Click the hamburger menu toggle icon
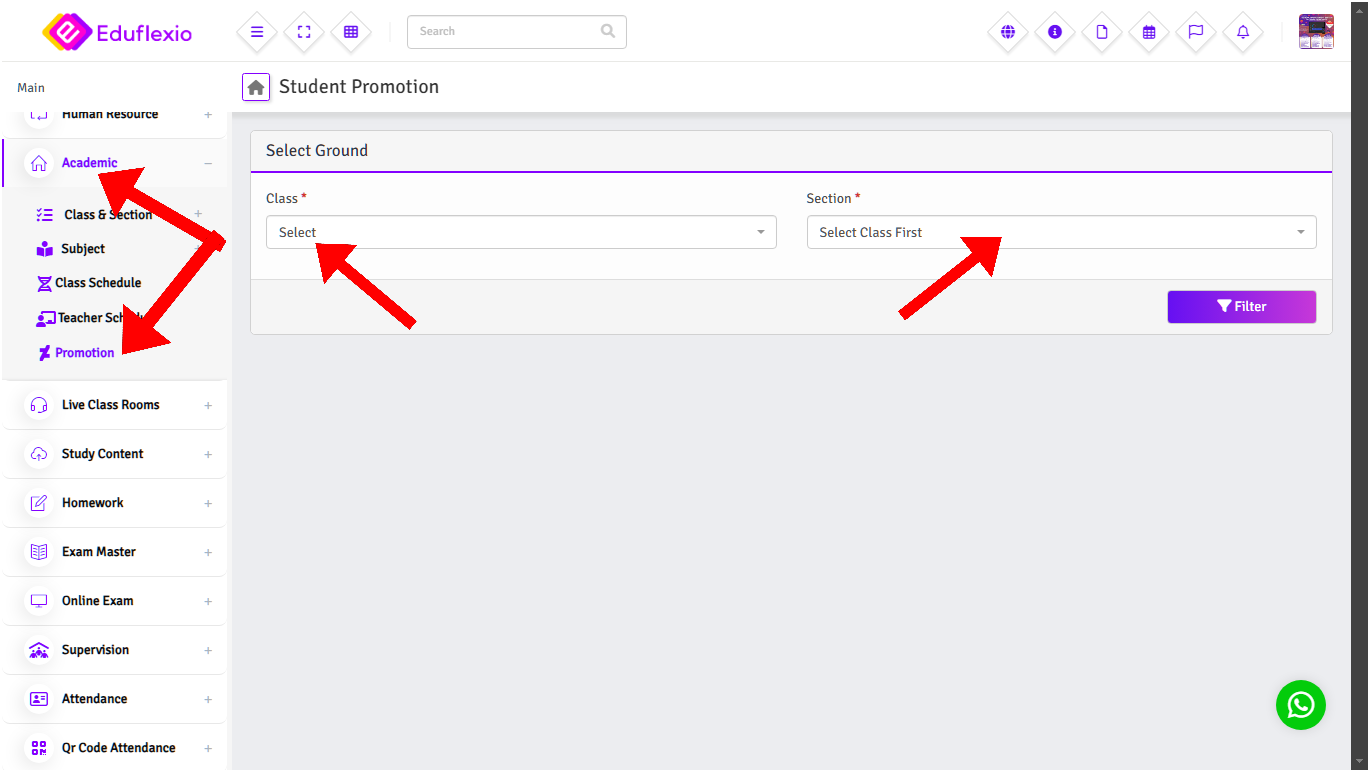 click(x=257, y=32)
